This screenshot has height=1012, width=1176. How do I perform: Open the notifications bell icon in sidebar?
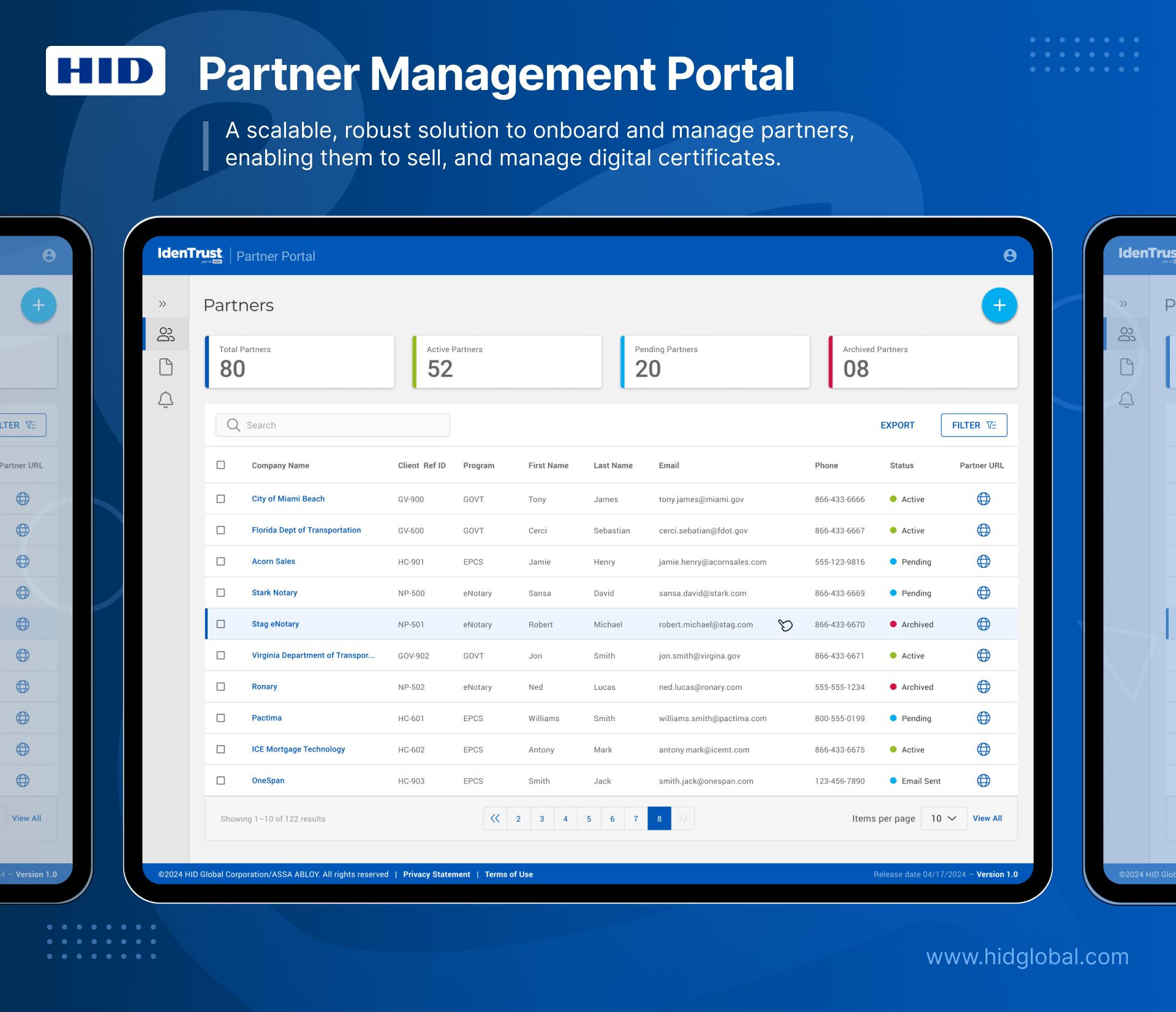pos(166,400)
